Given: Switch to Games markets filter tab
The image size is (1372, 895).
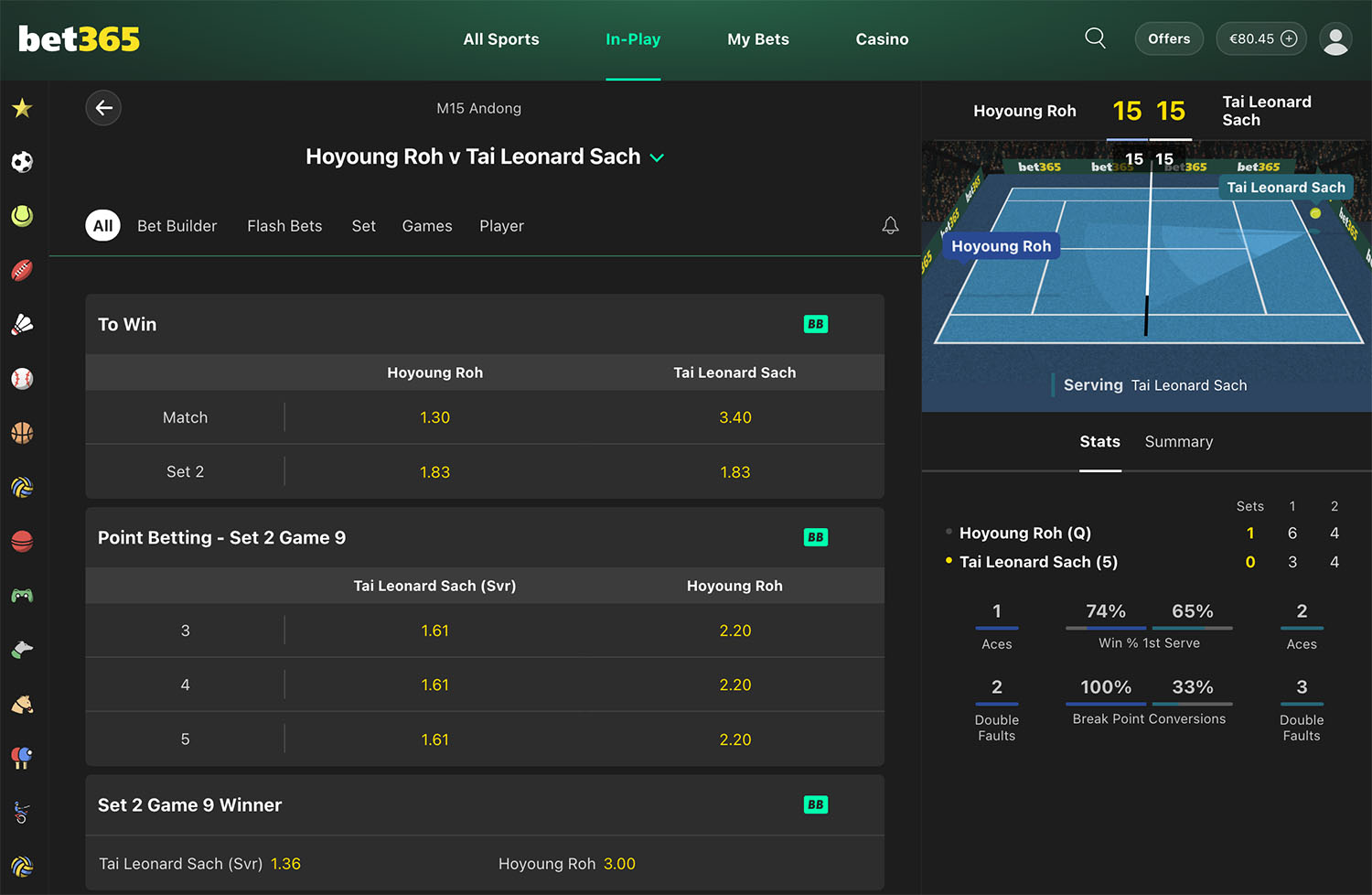Looking at the screenshot, I should 427,226.
